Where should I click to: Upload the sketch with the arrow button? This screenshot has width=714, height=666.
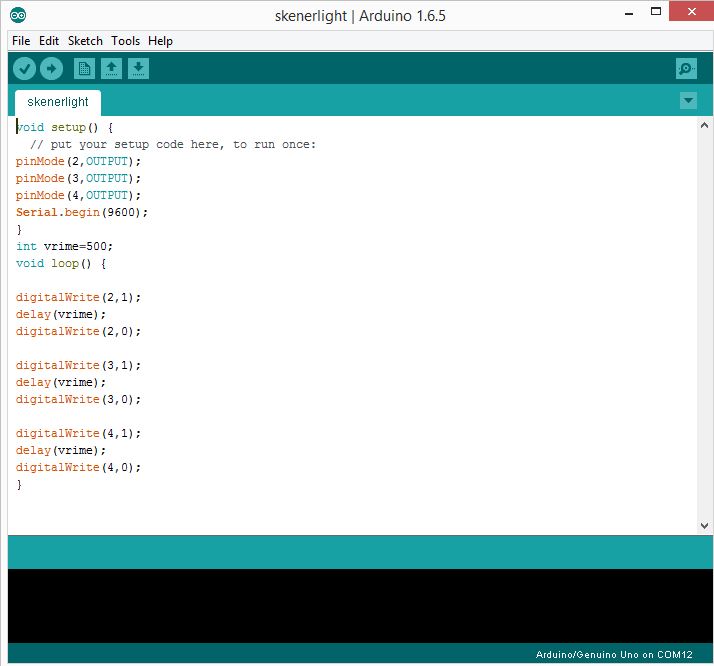[51, 69]
